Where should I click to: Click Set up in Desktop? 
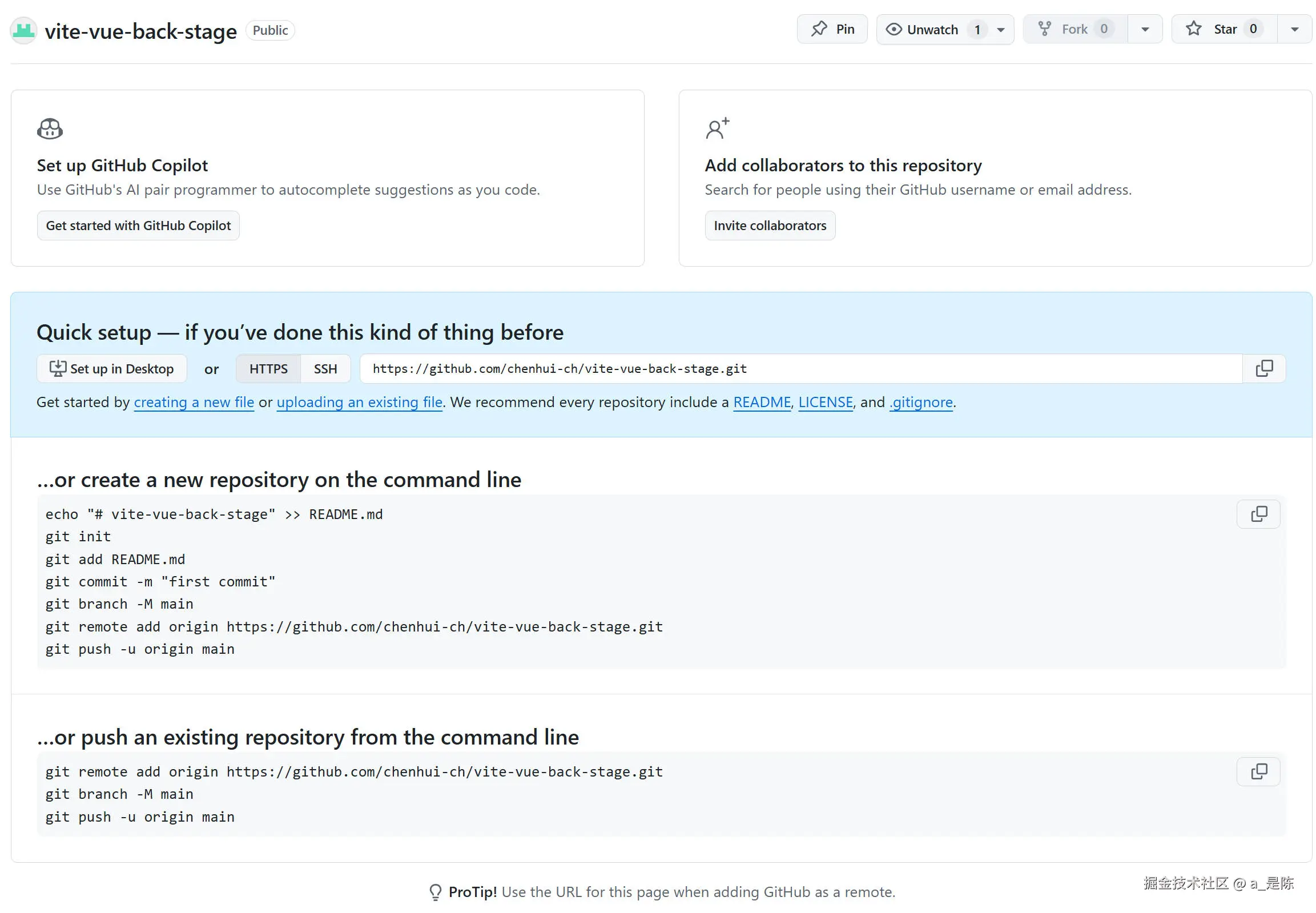pos(111,369)
